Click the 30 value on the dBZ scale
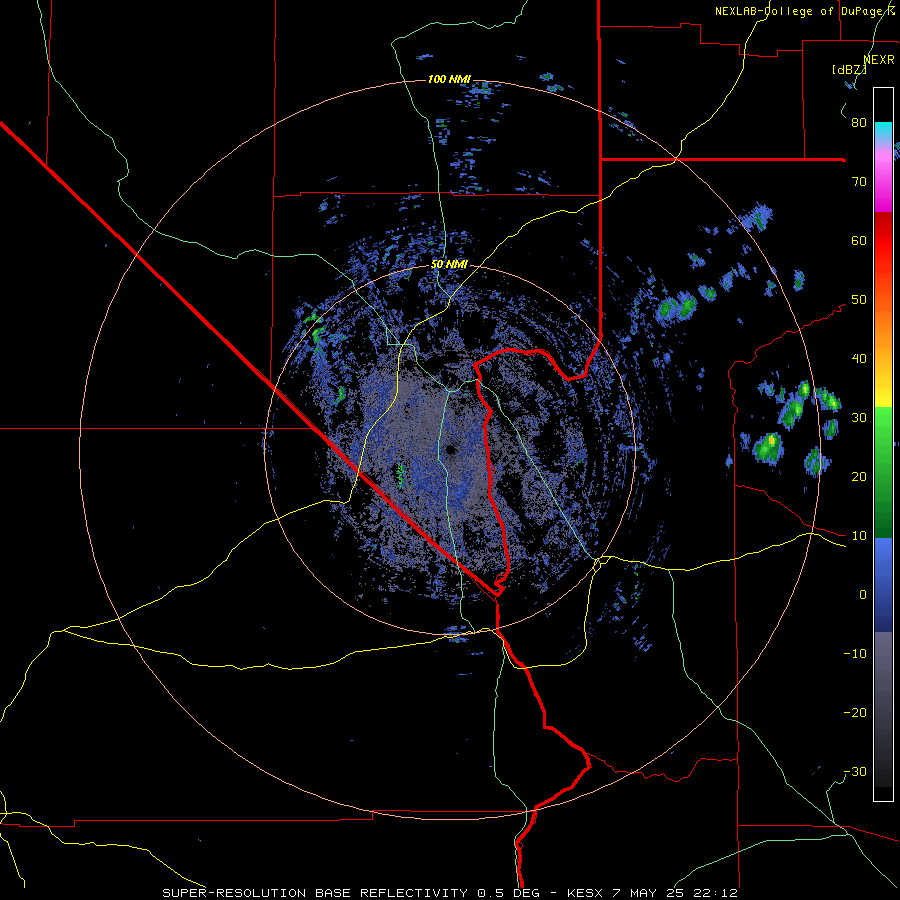This screenshot has height=900, width=900. (859, 417)
